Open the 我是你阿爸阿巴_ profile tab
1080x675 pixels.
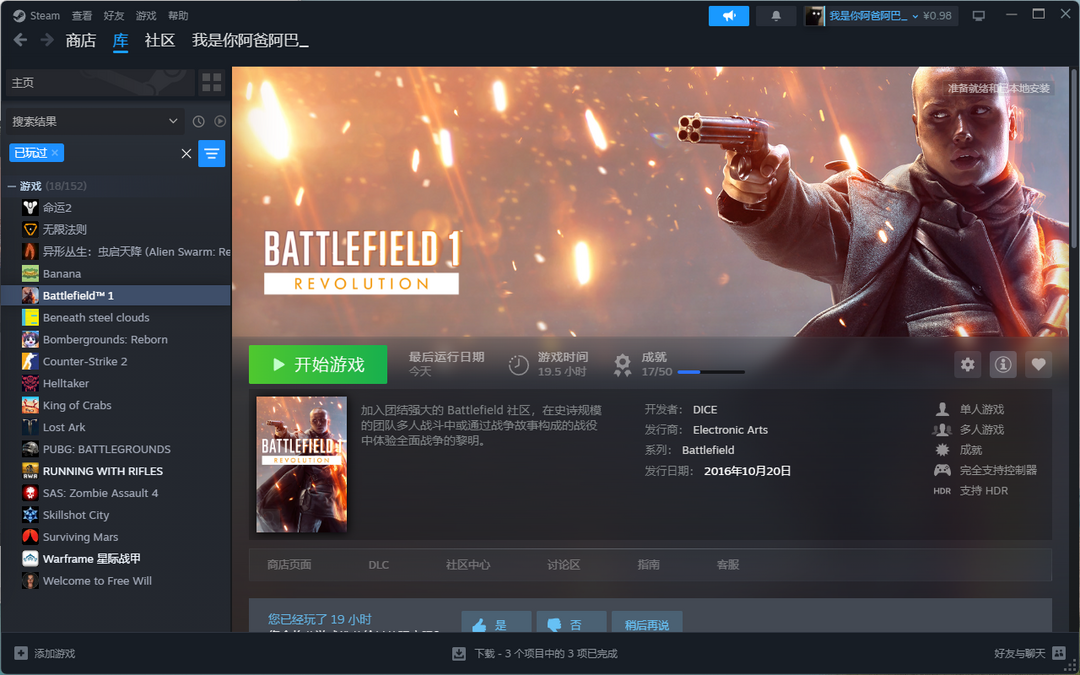click(250, 41)
